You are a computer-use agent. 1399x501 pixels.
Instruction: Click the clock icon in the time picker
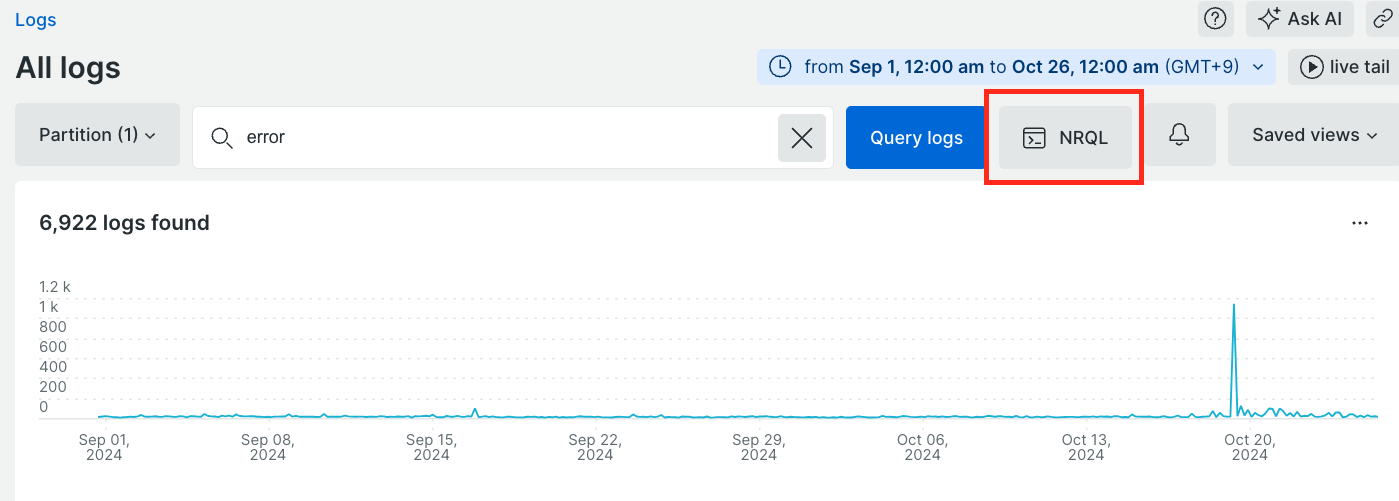782,67
